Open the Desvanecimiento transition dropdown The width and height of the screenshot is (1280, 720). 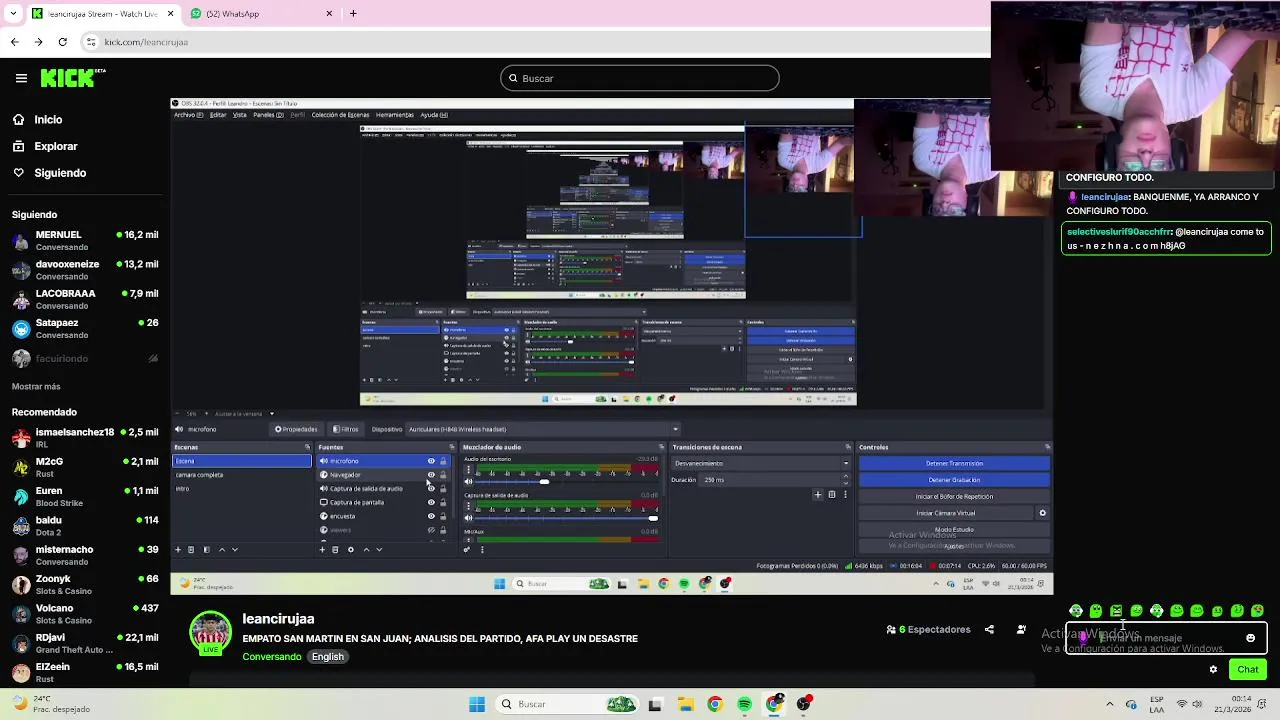(762, 463)
